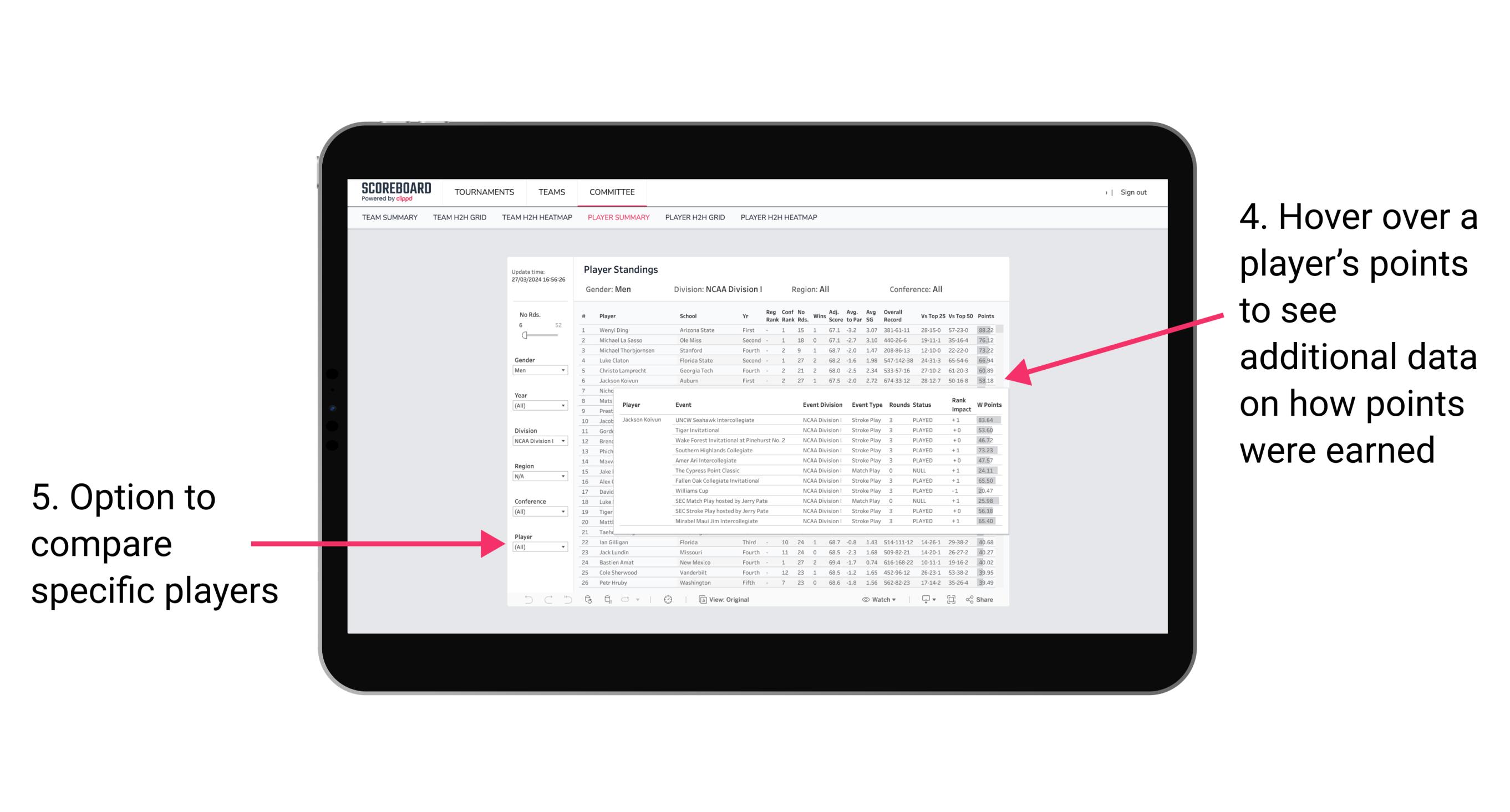Toggle the No Rds. minimum rounds slider

click(524, 336)
